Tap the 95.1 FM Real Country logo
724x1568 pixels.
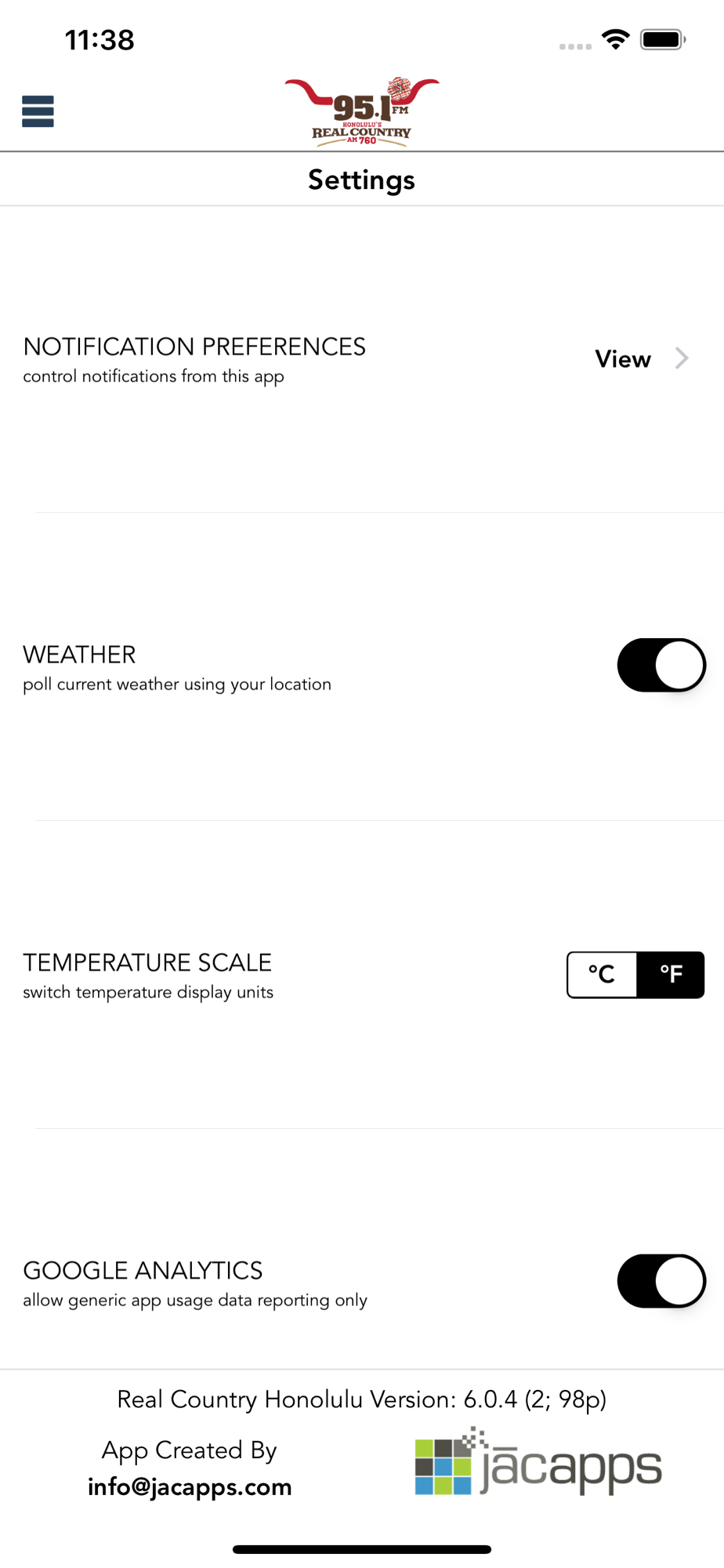click(362, 111)
